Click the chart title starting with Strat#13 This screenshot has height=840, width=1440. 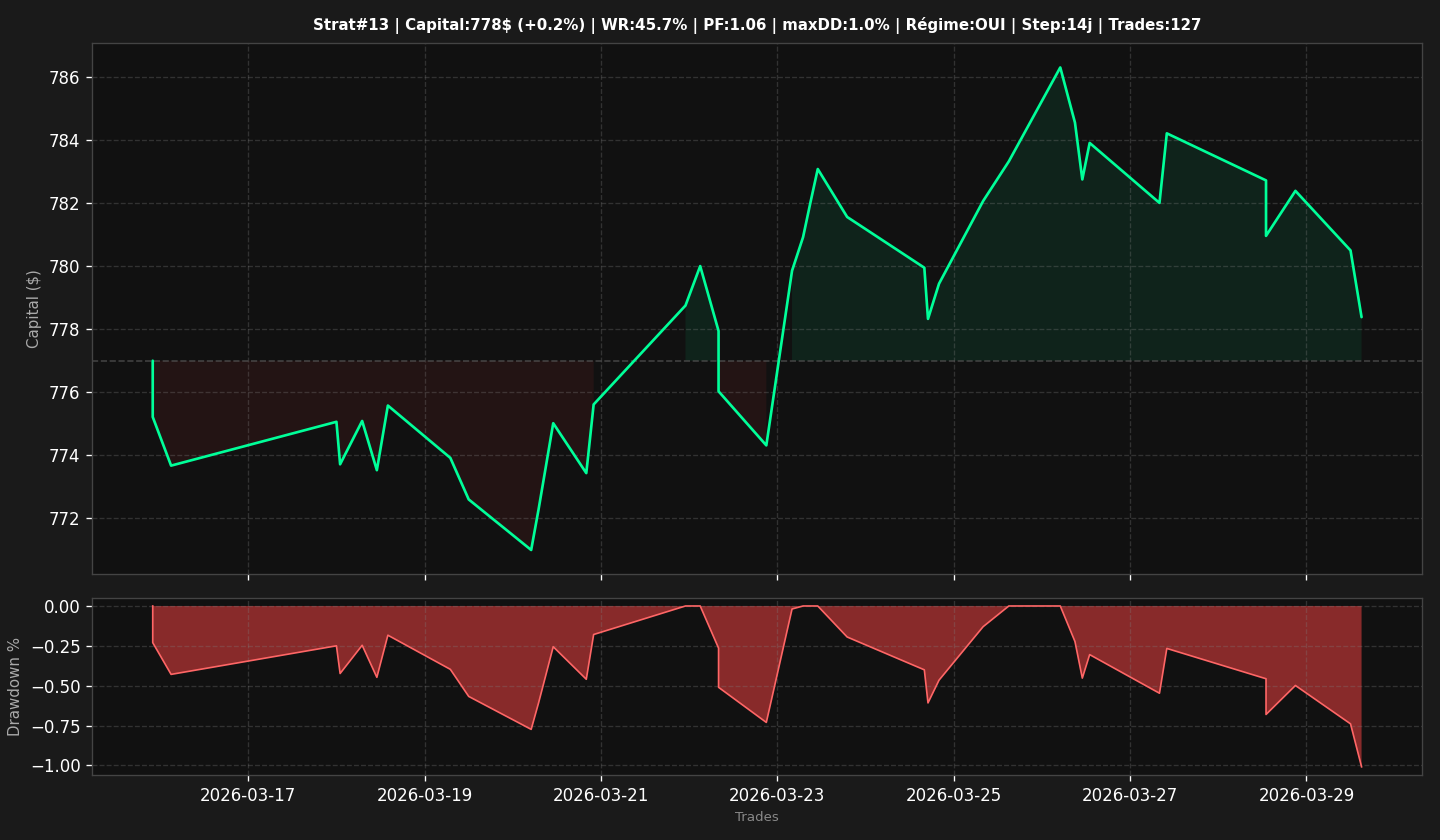757,25
